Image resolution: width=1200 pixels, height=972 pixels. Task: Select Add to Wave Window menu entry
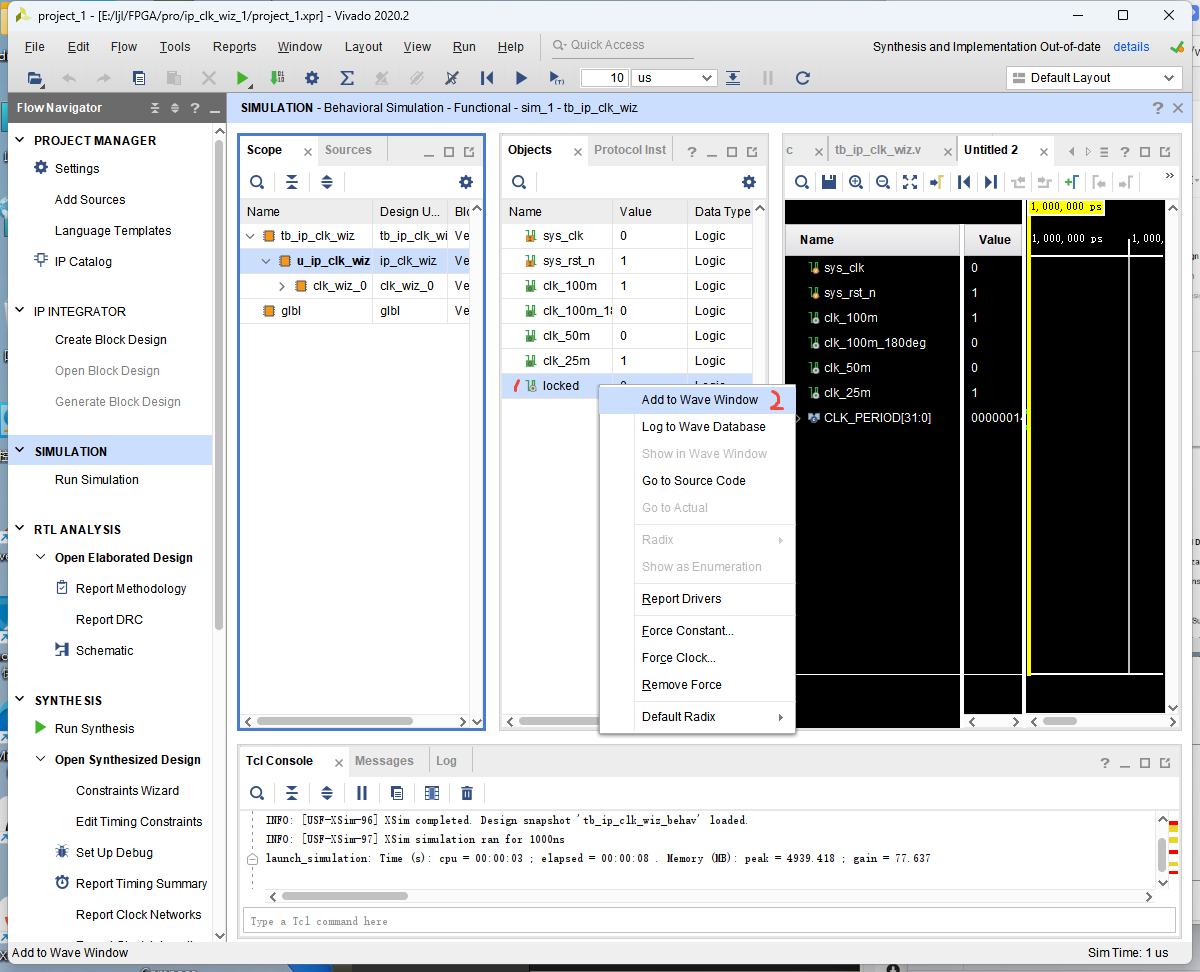[x=697, y=400]
